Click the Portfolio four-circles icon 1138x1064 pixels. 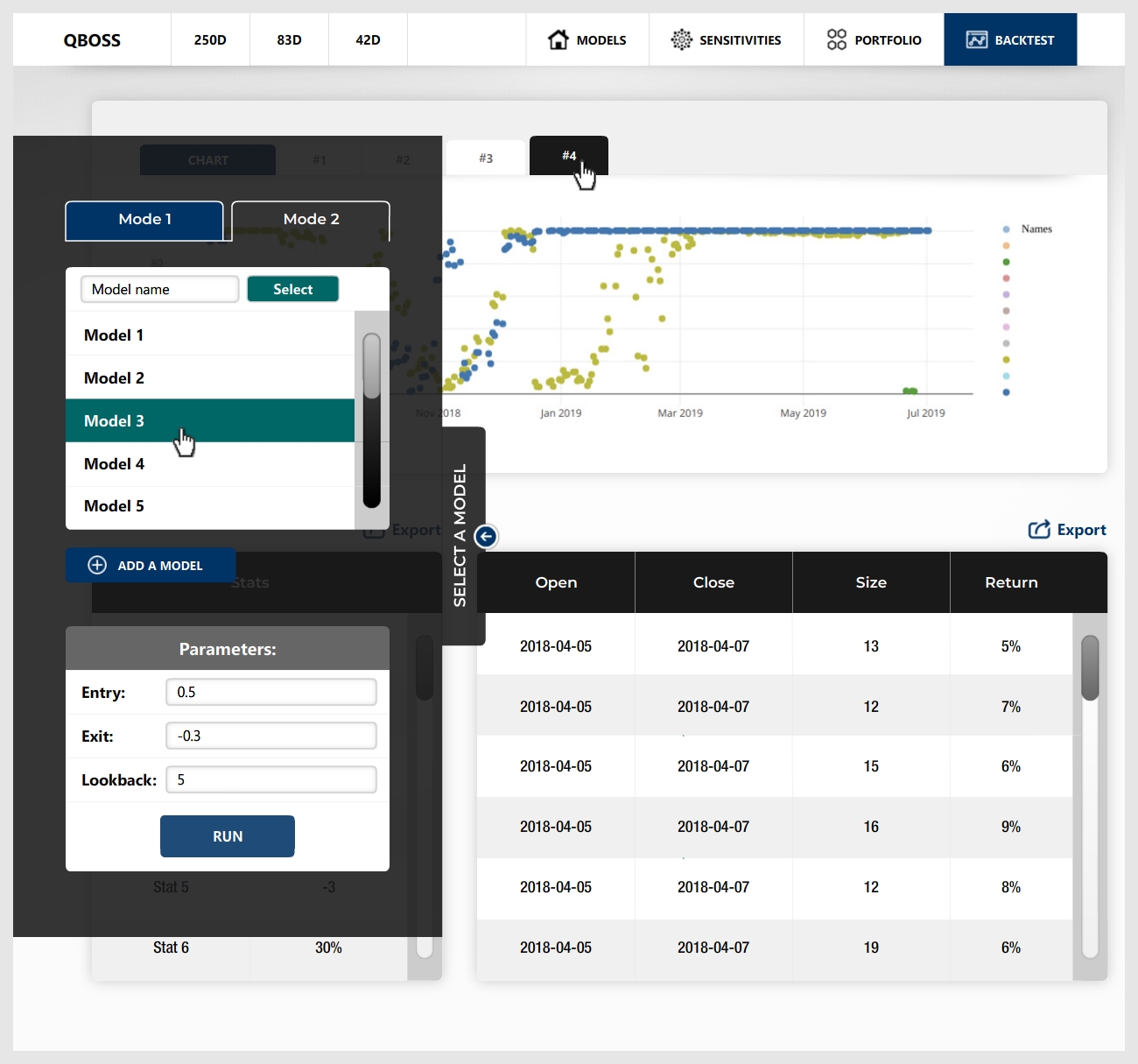836,39
